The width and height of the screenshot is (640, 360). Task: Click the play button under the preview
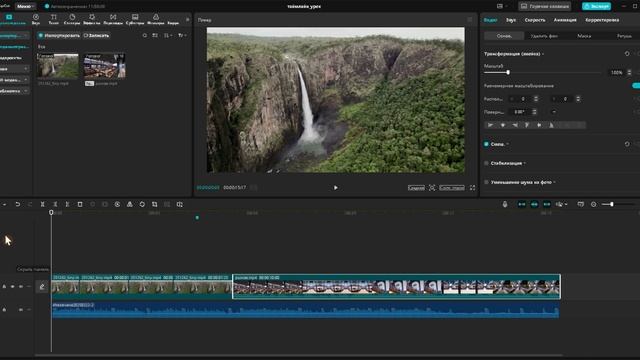(x=336, y=188)
